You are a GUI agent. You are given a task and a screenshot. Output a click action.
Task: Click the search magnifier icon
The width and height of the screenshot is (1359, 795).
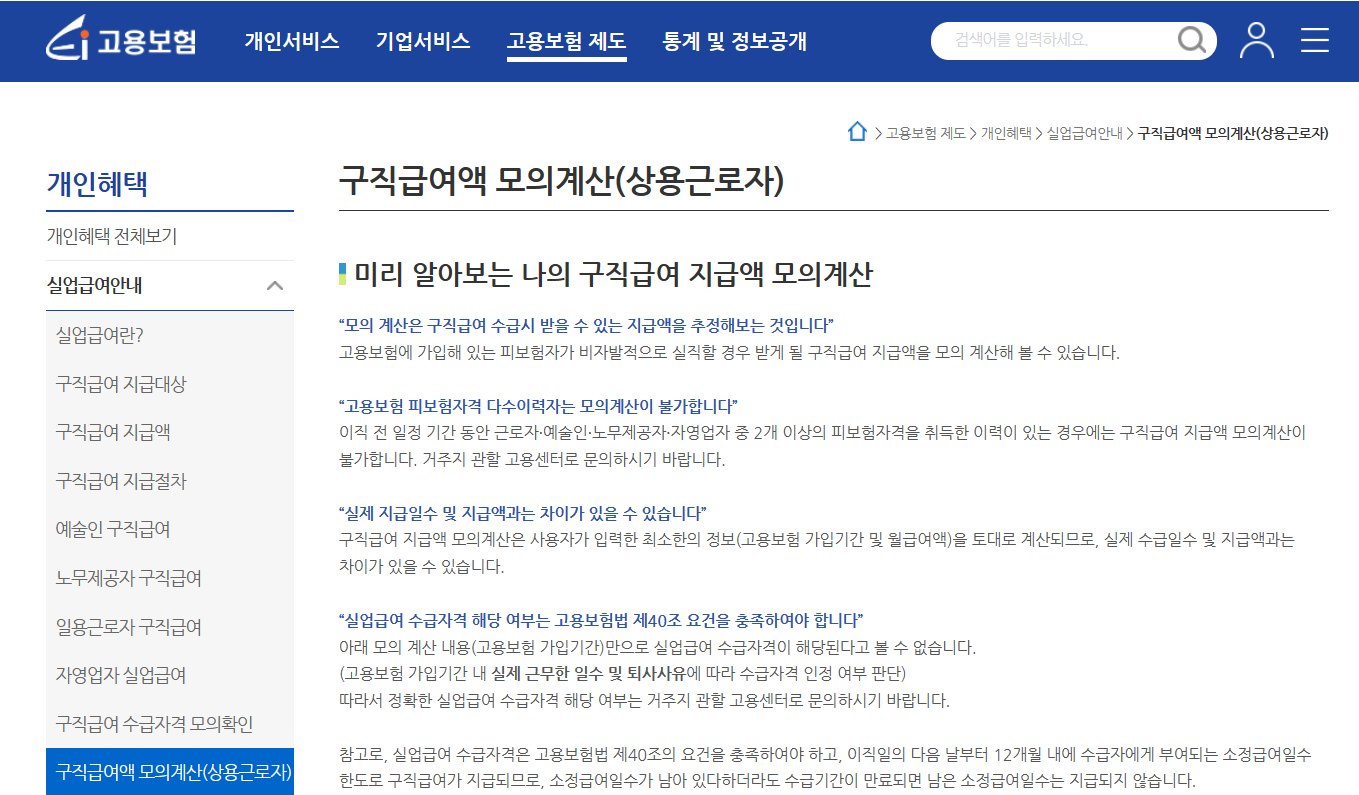(1191, 41)
